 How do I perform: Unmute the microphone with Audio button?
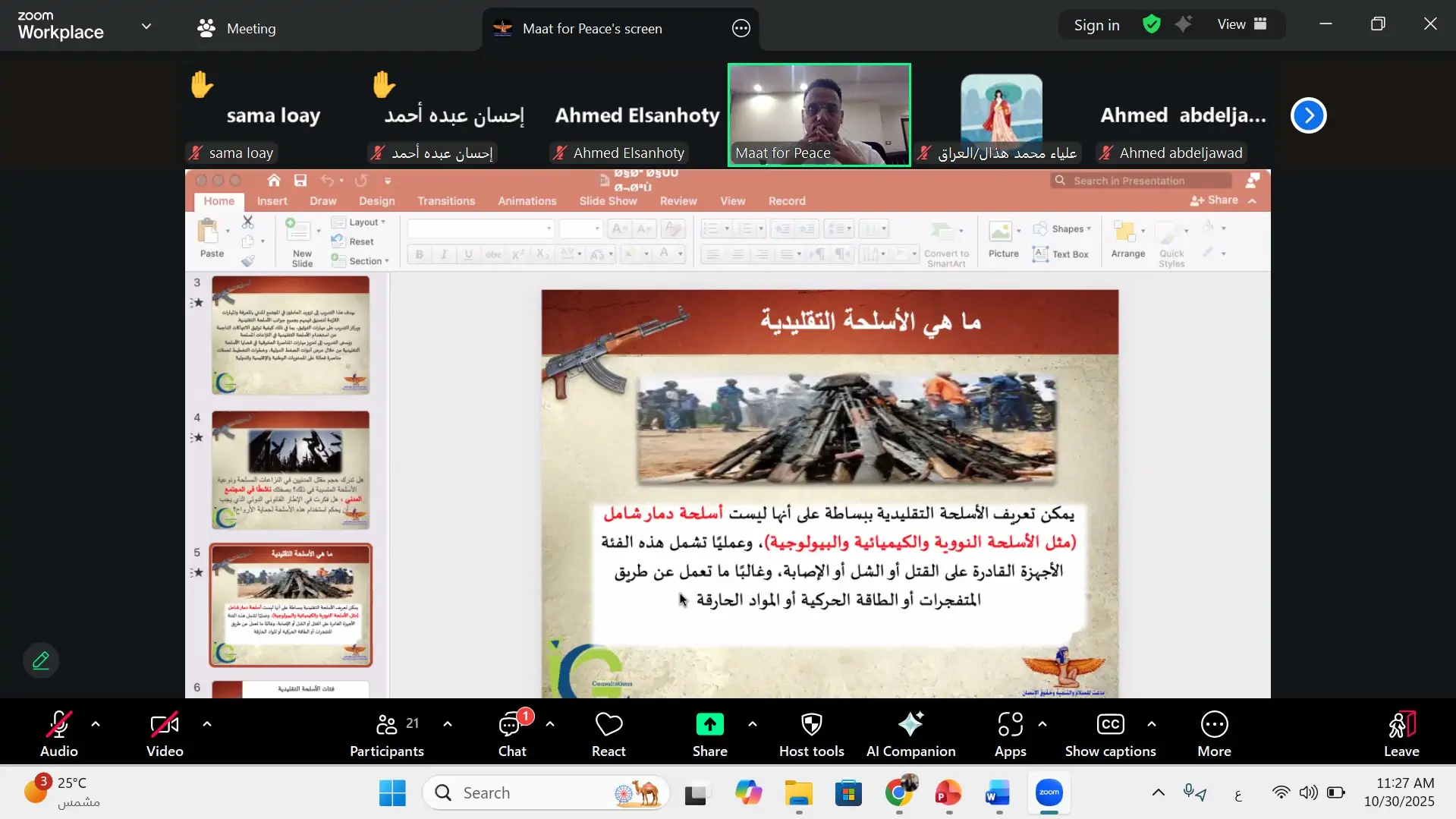pyautogui.click(x=58, y=733)
